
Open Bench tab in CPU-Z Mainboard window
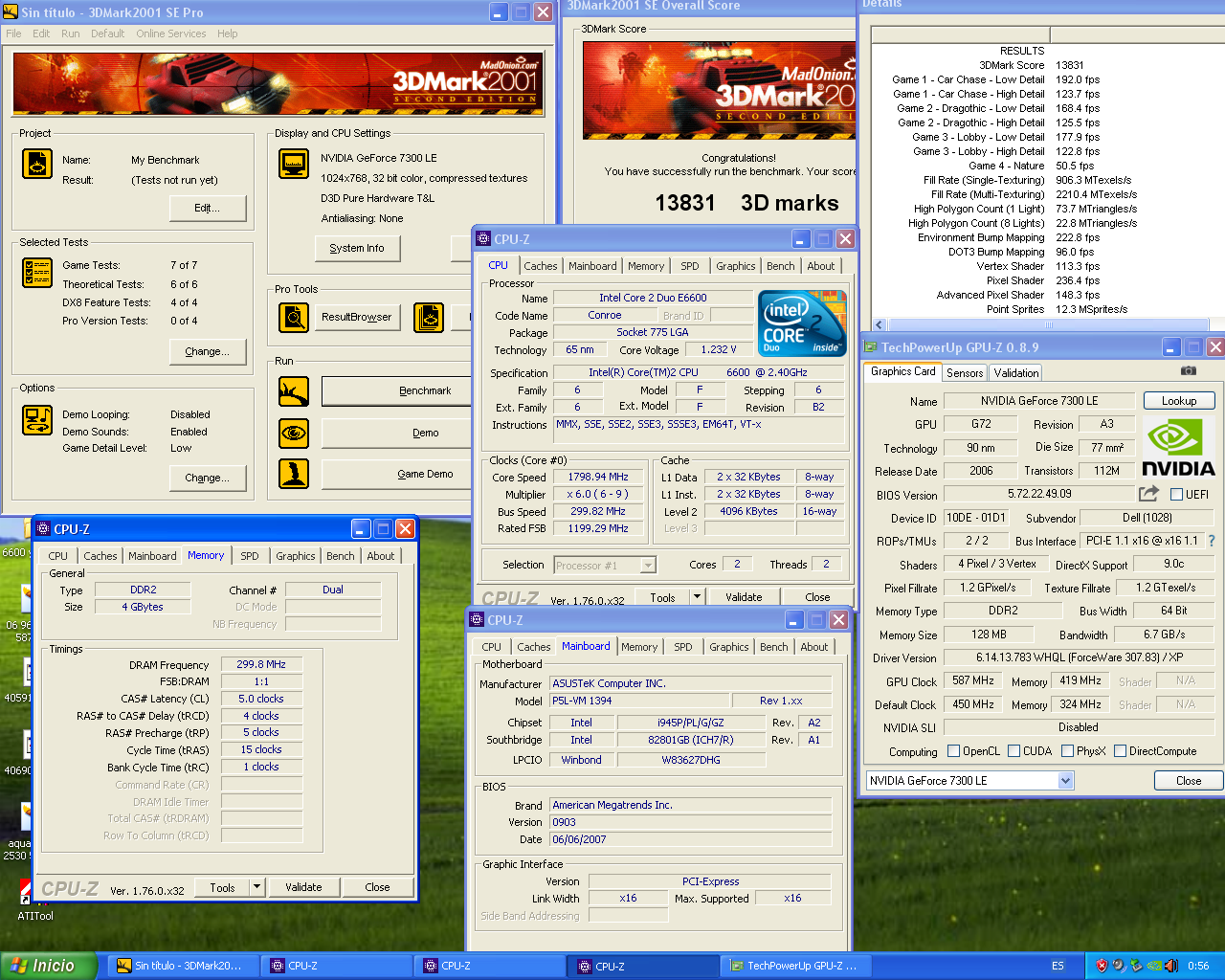pyautogui.click(x=773, y=647)
